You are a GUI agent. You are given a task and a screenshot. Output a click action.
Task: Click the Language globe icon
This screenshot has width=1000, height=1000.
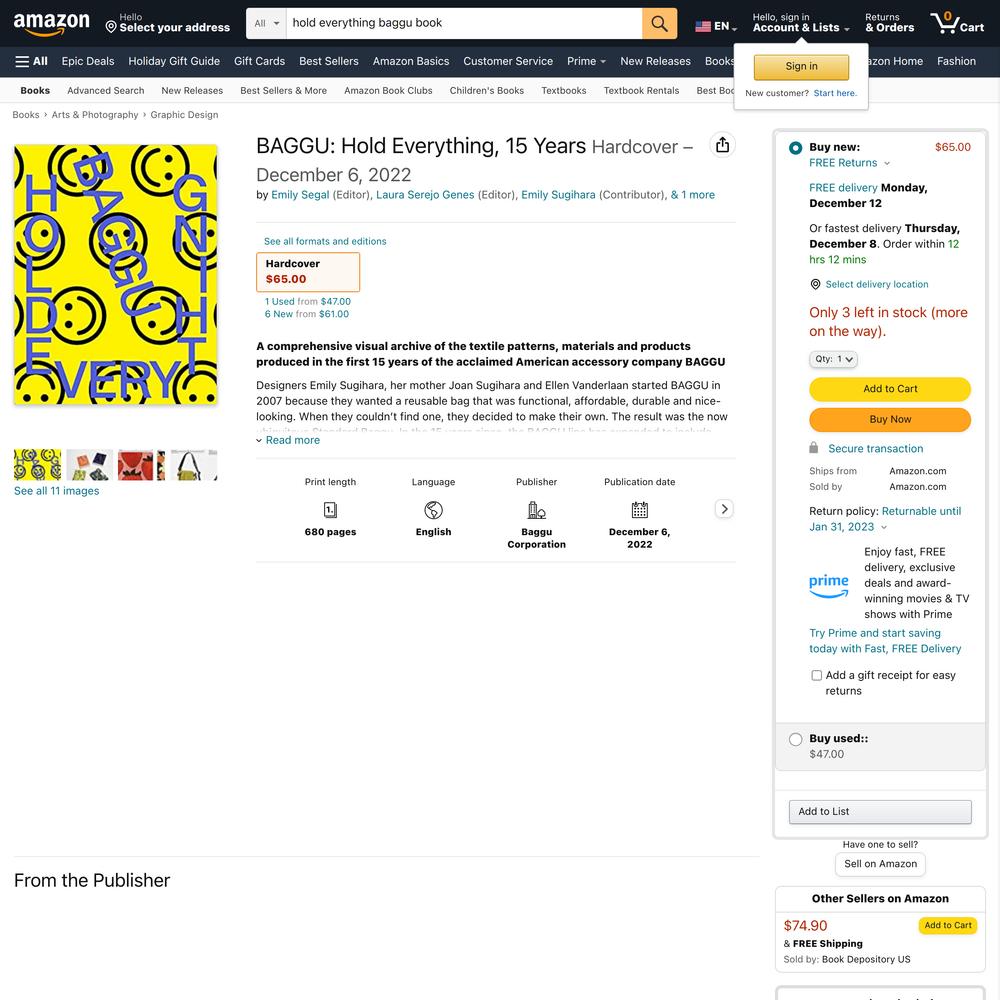433,510
